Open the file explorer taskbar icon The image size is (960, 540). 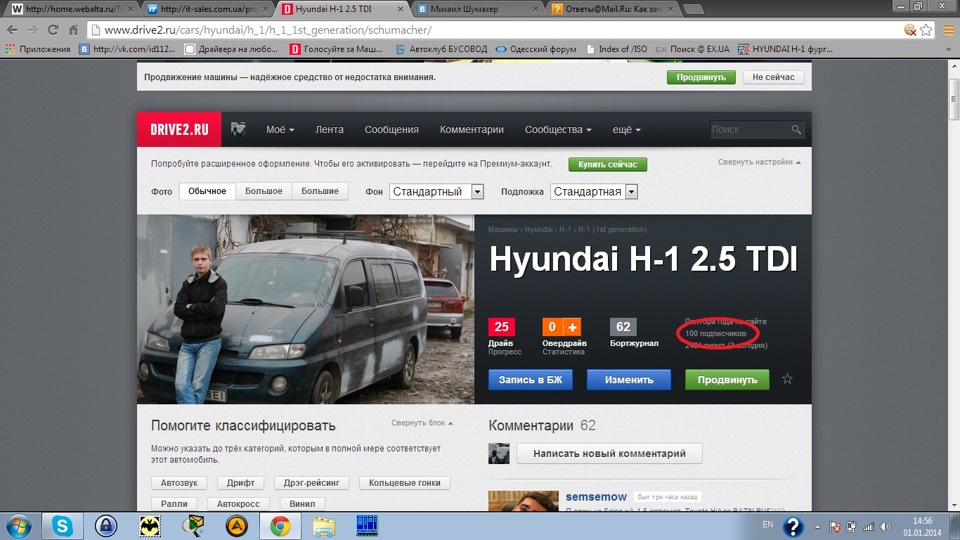(324, 526)
